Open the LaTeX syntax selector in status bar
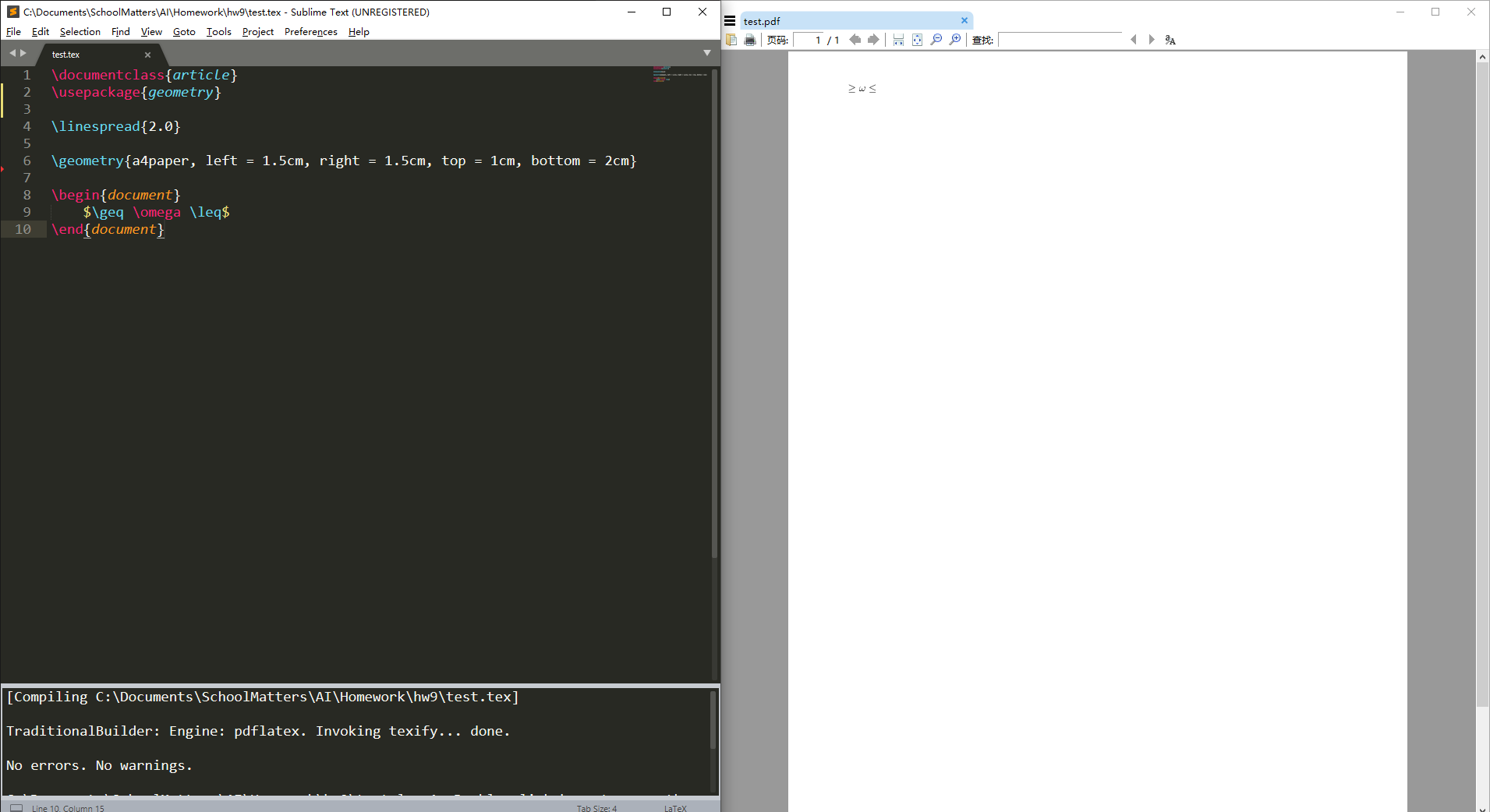The width and height of the screenshot is (1490, 812). (674, 808)
